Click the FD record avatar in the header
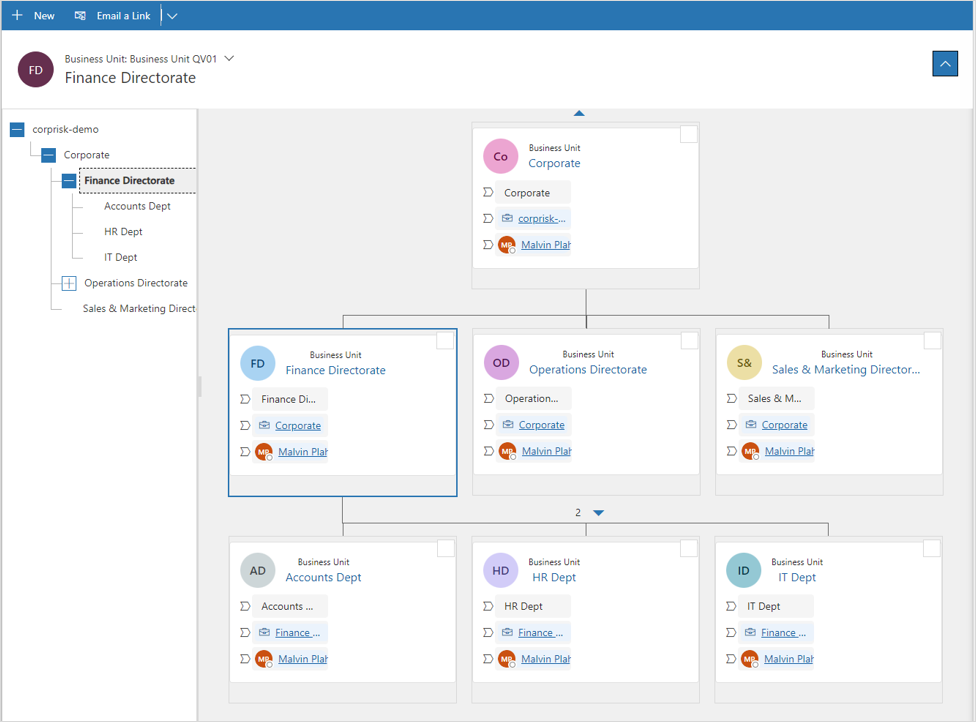The image size is (976, 722). [x=35, y=69]
